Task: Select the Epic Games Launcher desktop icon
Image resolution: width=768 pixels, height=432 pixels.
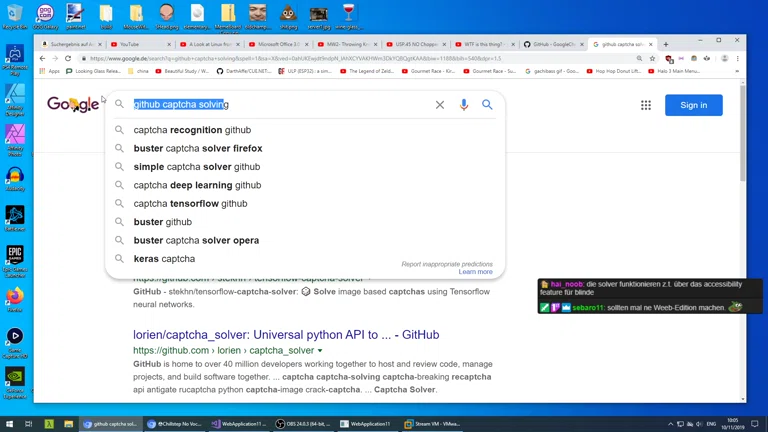Action: 15,261
